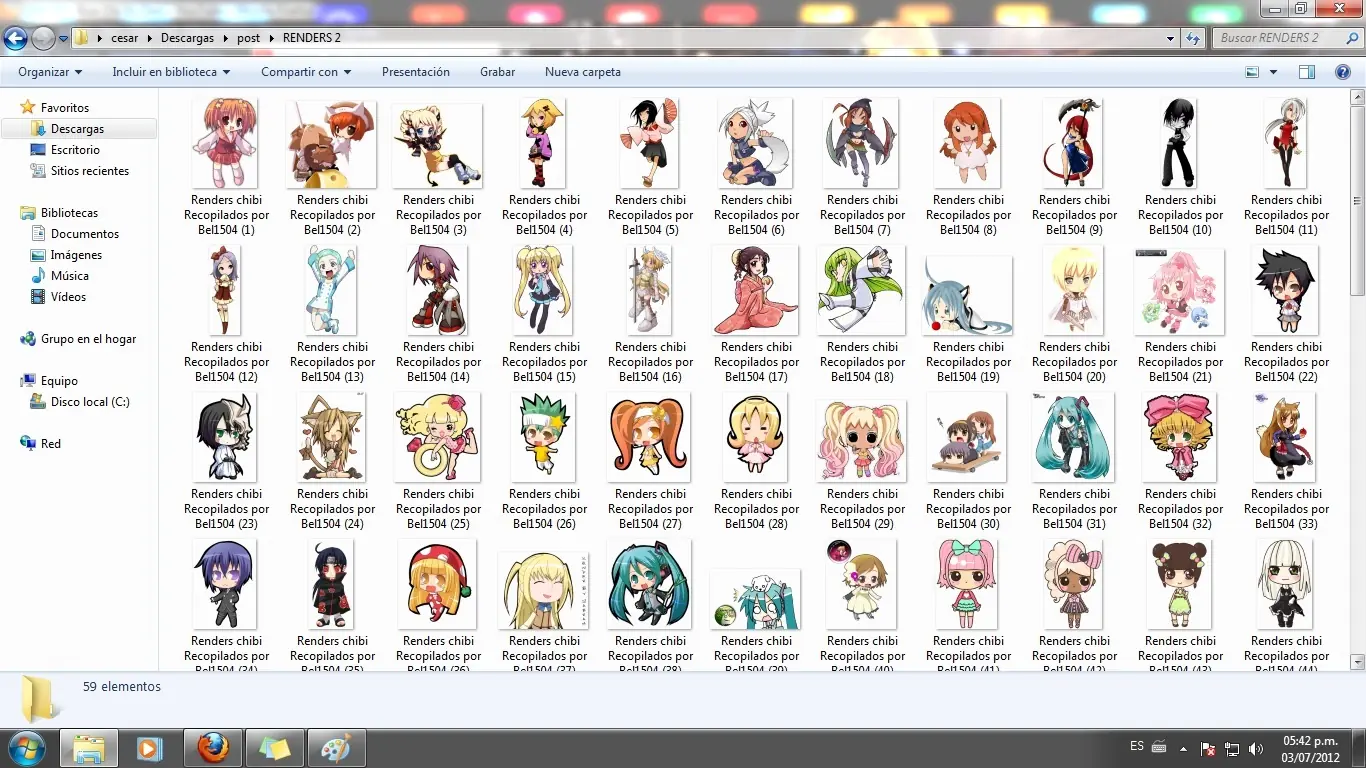
Task: Click the volume speaker icon in the tray
Action: tap(1256, 748)
